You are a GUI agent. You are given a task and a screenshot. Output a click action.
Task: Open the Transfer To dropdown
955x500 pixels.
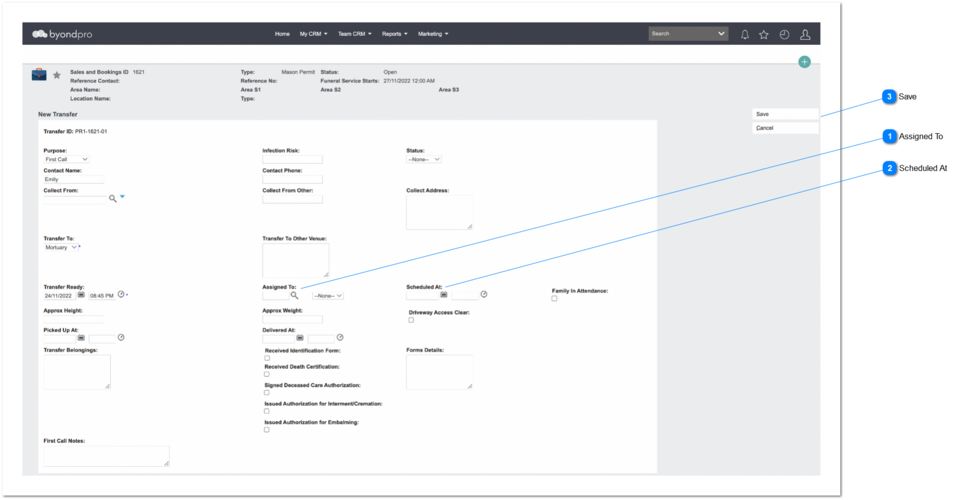61,248
